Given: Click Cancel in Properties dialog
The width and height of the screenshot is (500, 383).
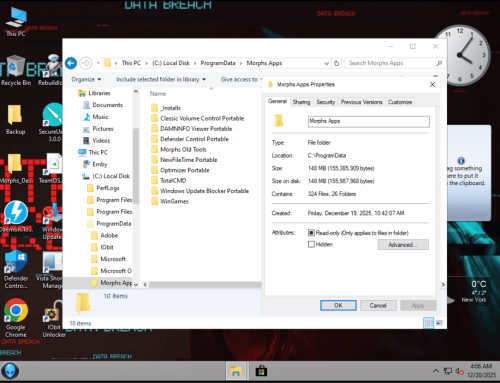Looking at the screenshot, I should 378,305.
